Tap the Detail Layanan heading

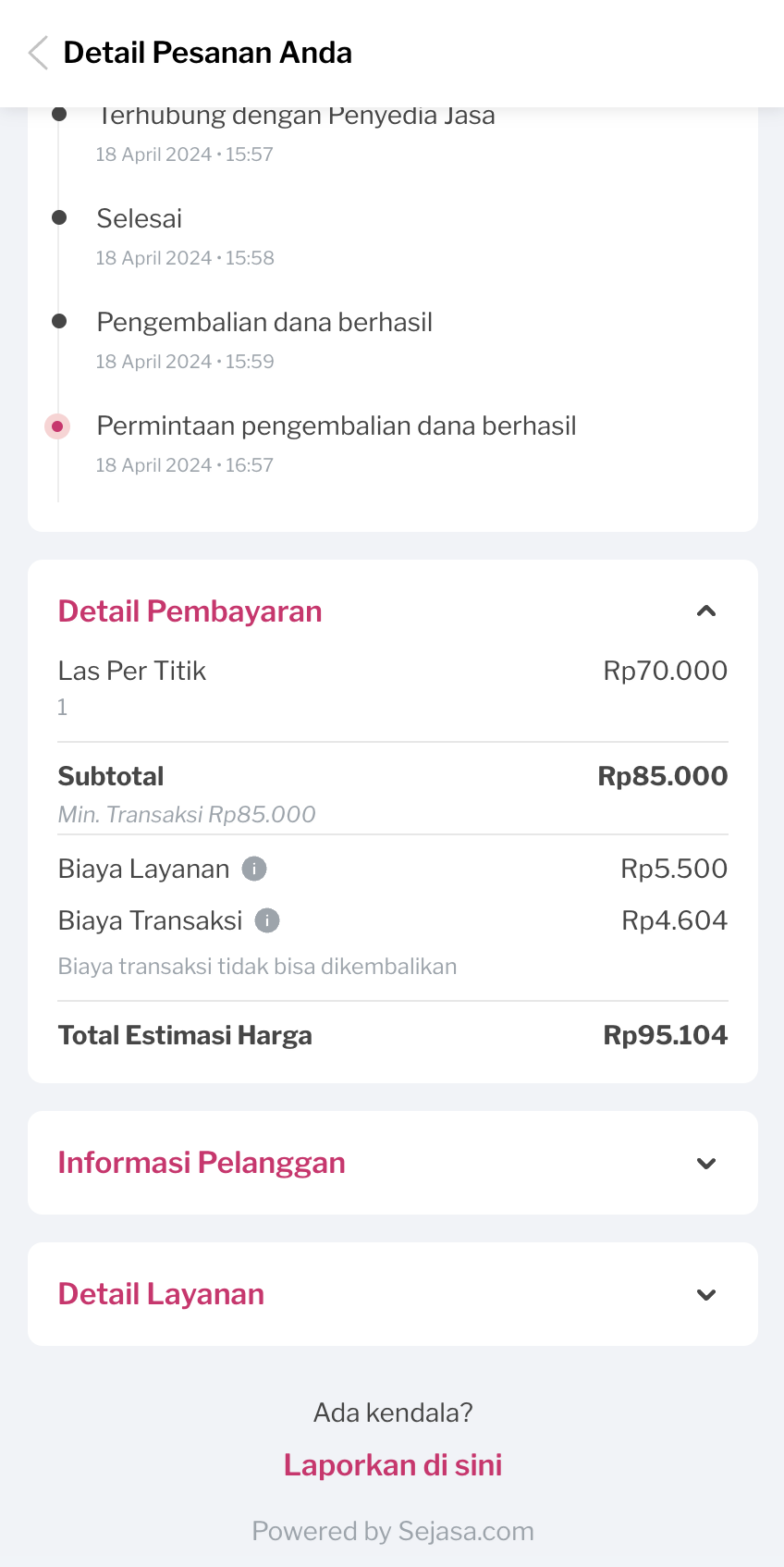point(162,1294)
